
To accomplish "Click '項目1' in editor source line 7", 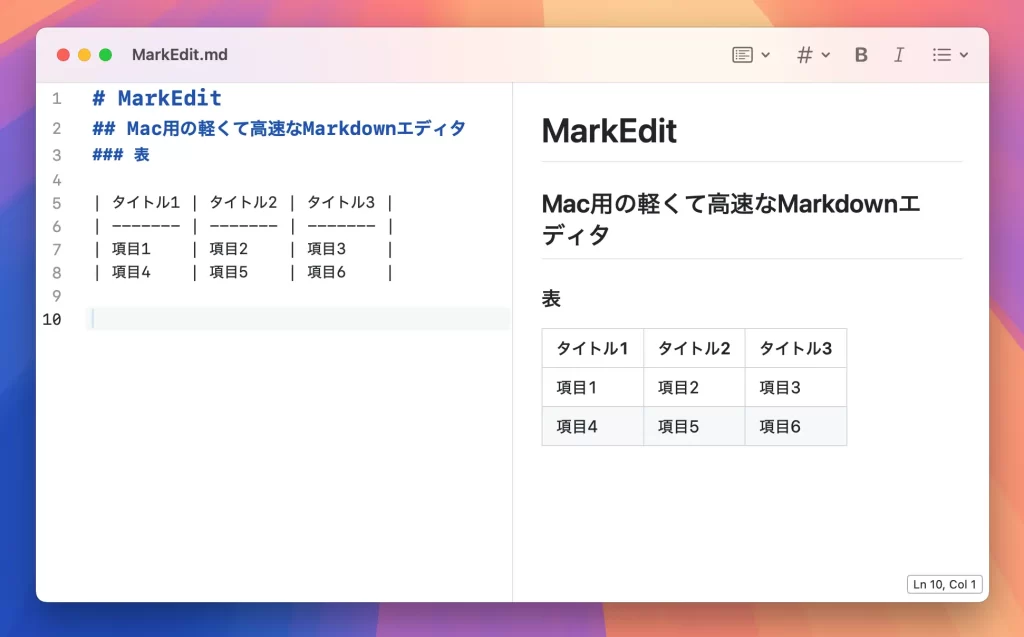I will (131, 249).
